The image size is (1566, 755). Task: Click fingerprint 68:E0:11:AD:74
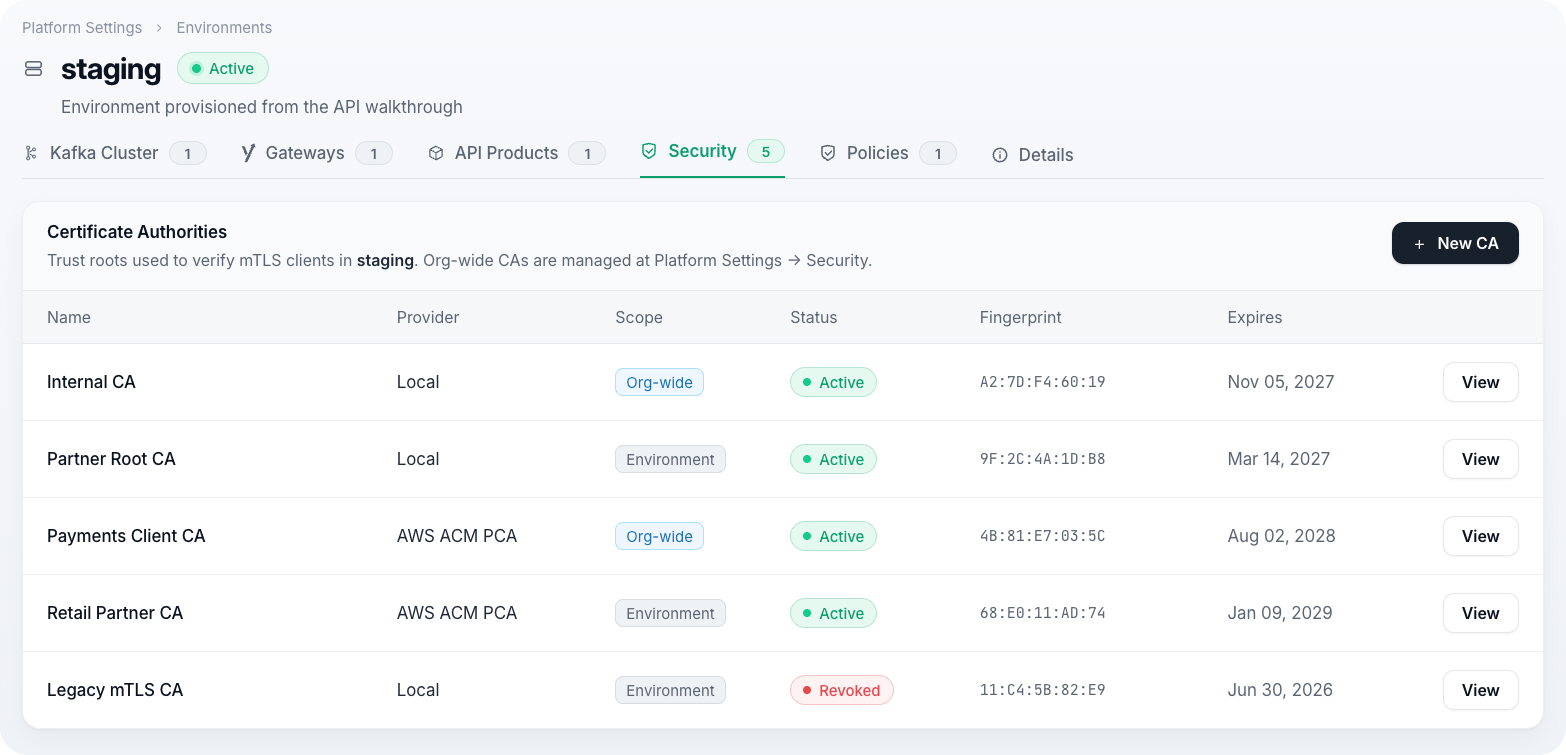pos(1042,613)
